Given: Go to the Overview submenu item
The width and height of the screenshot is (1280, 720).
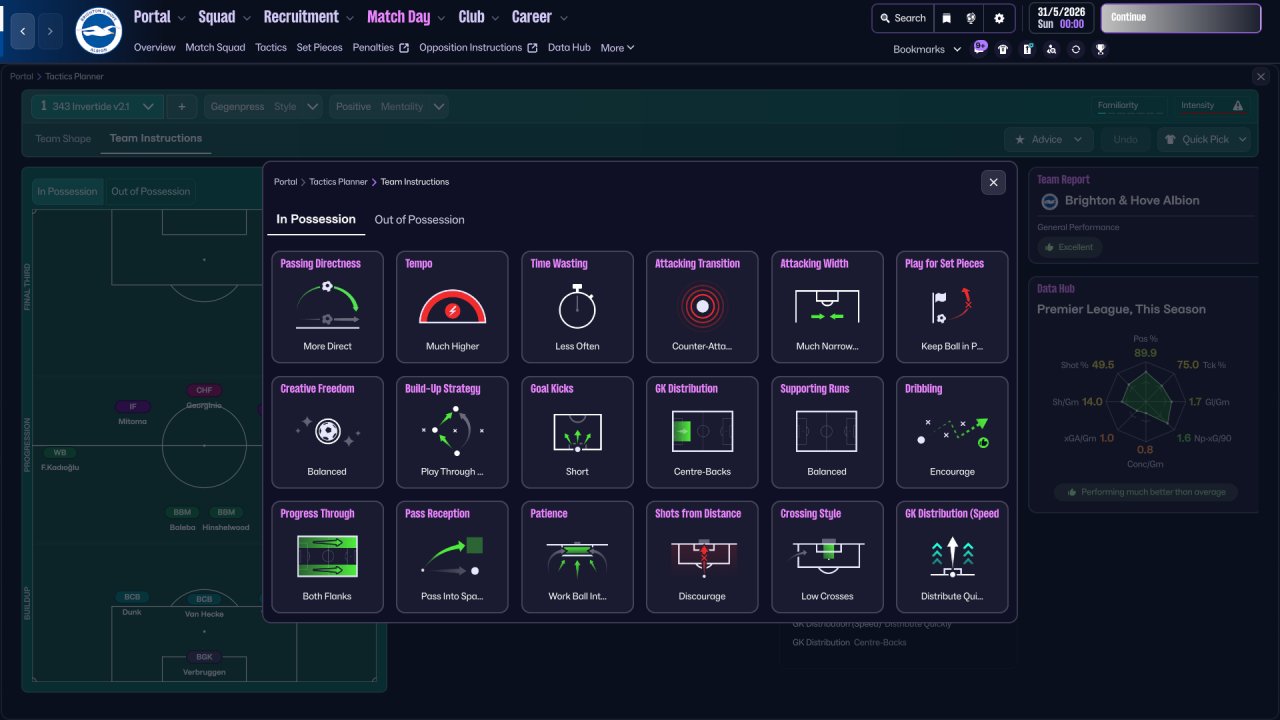Looking at the screenshot, I should 154,47.
